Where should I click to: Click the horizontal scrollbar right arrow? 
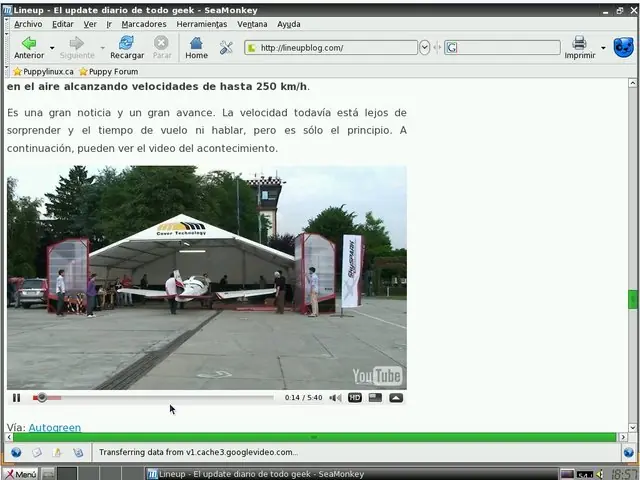click(x=623, y=437)
